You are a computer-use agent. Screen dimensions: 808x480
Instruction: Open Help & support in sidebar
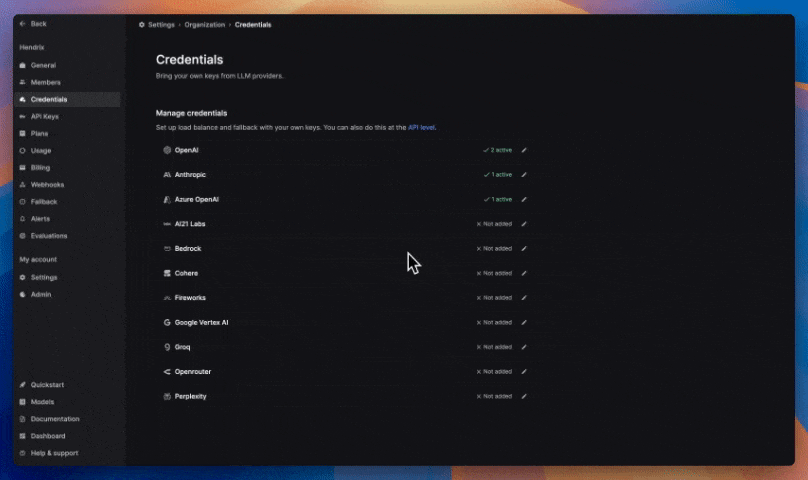click(x=67, y=453)
